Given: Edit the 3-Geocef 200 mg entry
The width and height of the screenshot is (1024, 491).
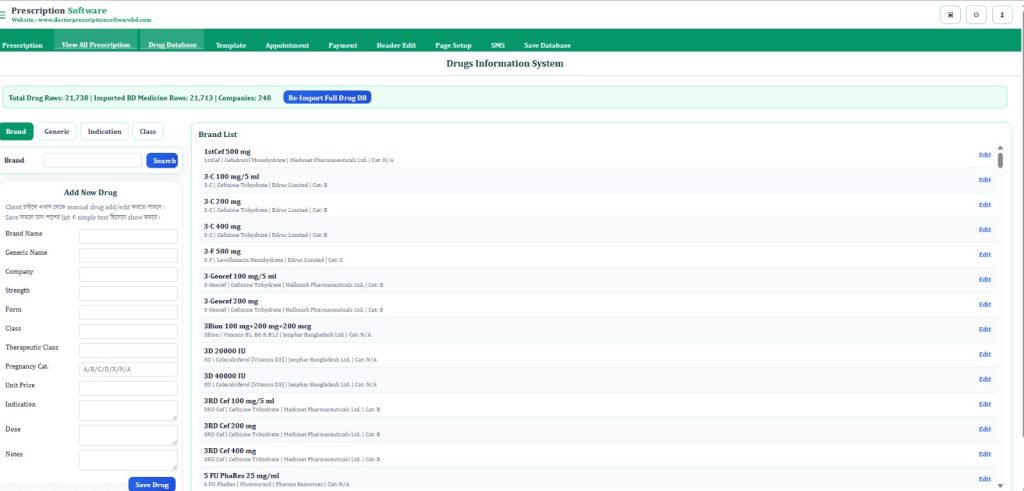Looking at the screenshot, I should tap(984, 304).
